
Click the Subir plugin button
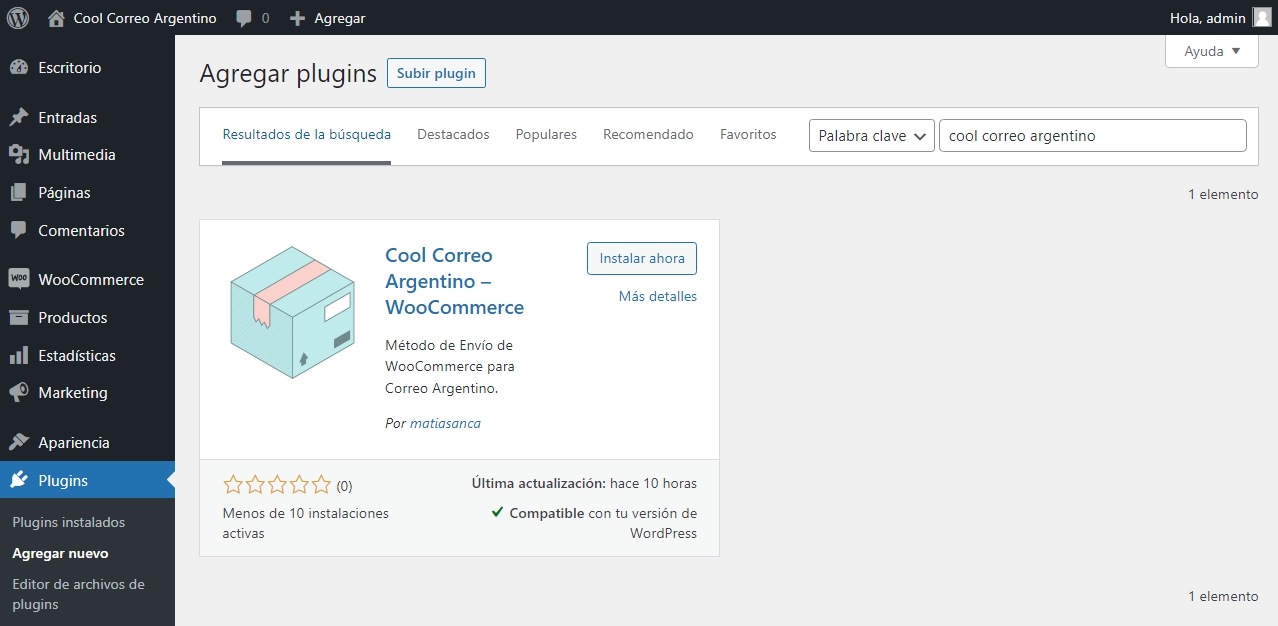[436, 74]
